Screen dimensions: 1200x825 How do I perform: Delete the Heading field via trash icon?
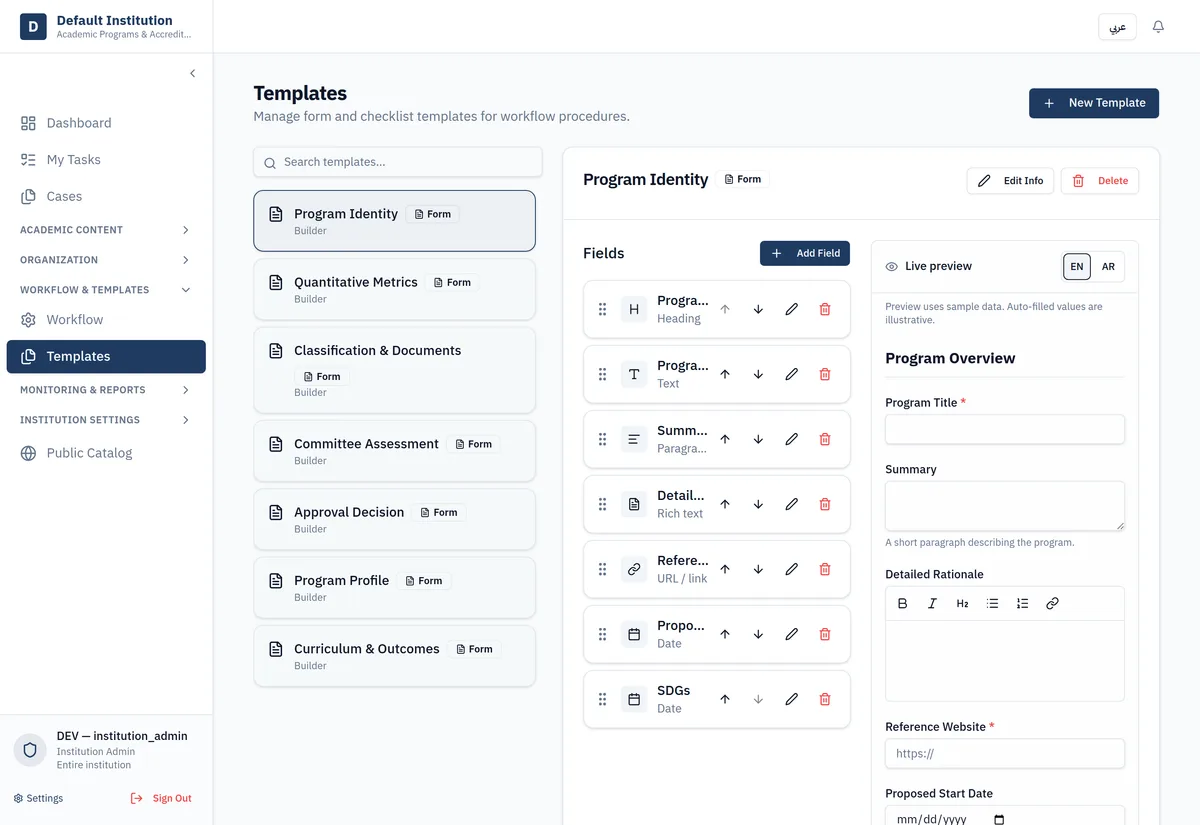[x=825, y=309]
